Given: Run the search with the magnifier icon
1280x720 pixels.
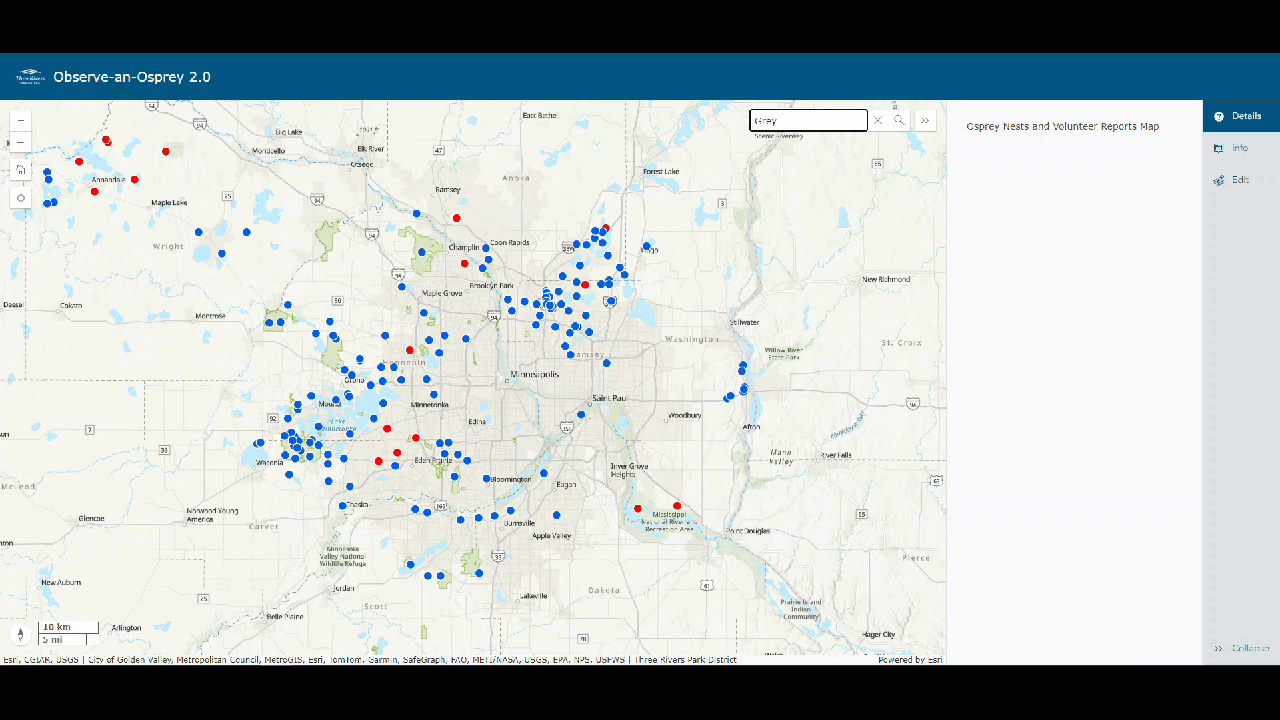Looking at the screenshot, I should (x=899, y=120).
